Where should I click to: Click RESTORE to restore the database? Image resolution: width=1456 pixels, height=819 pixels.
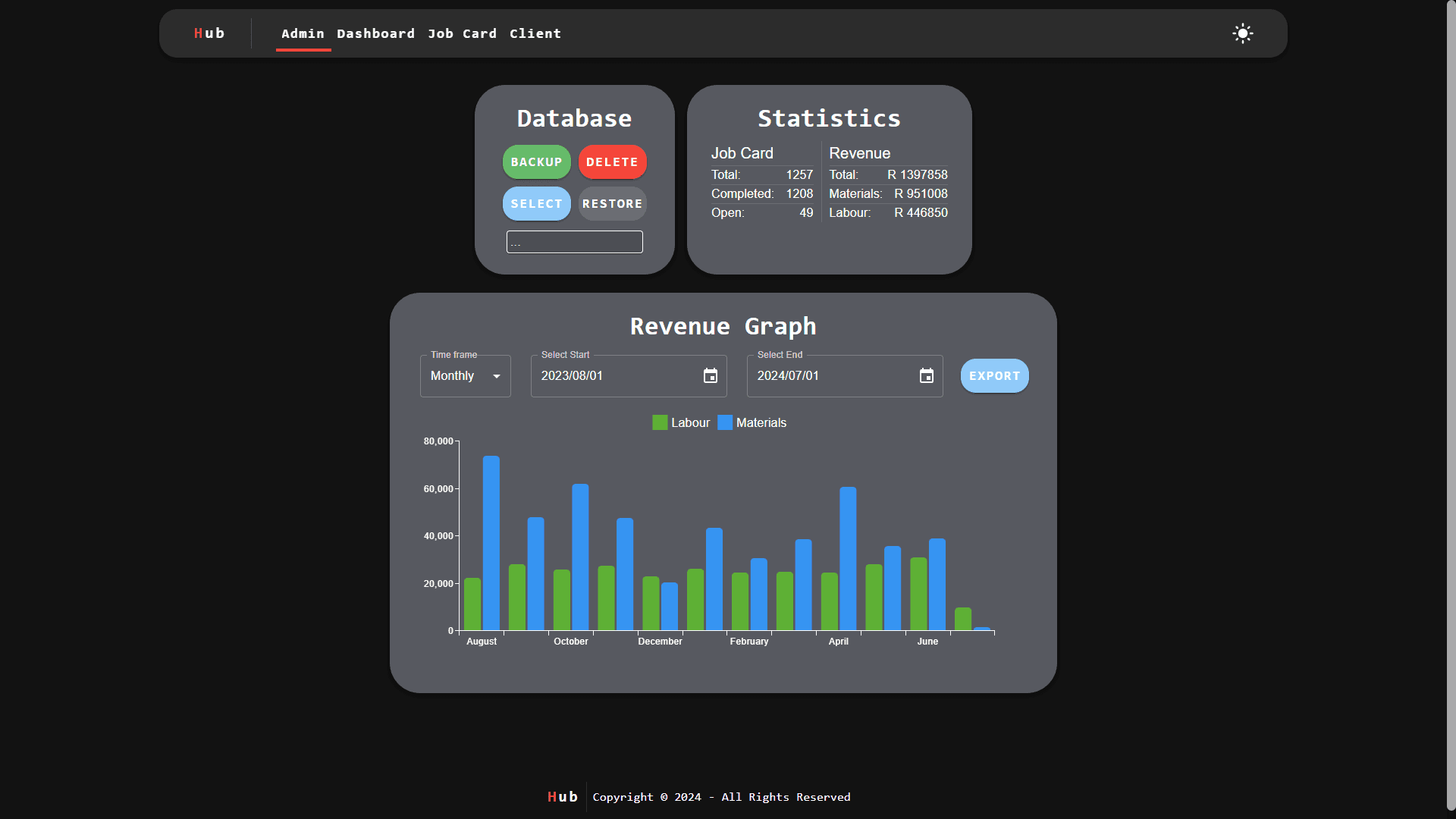pyautogui.click(x=612, y=203)
